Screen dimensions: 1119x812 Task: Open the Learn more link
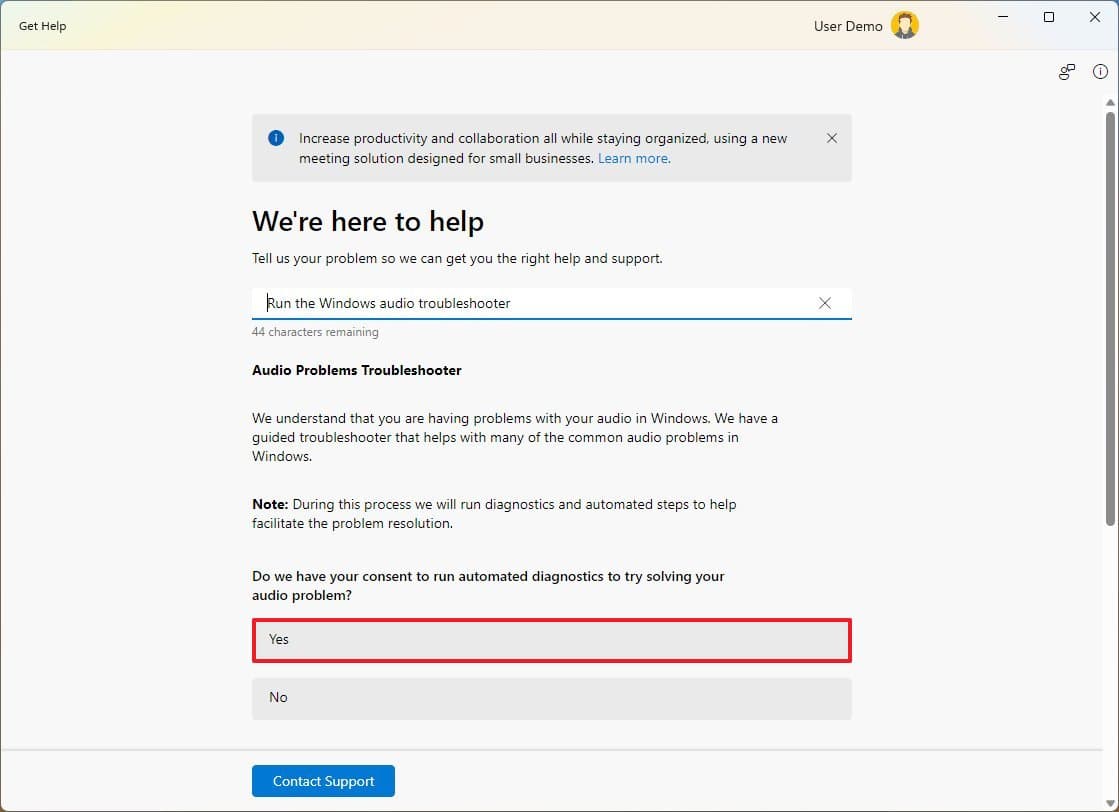pyautogui.click(x=633, y=159)
